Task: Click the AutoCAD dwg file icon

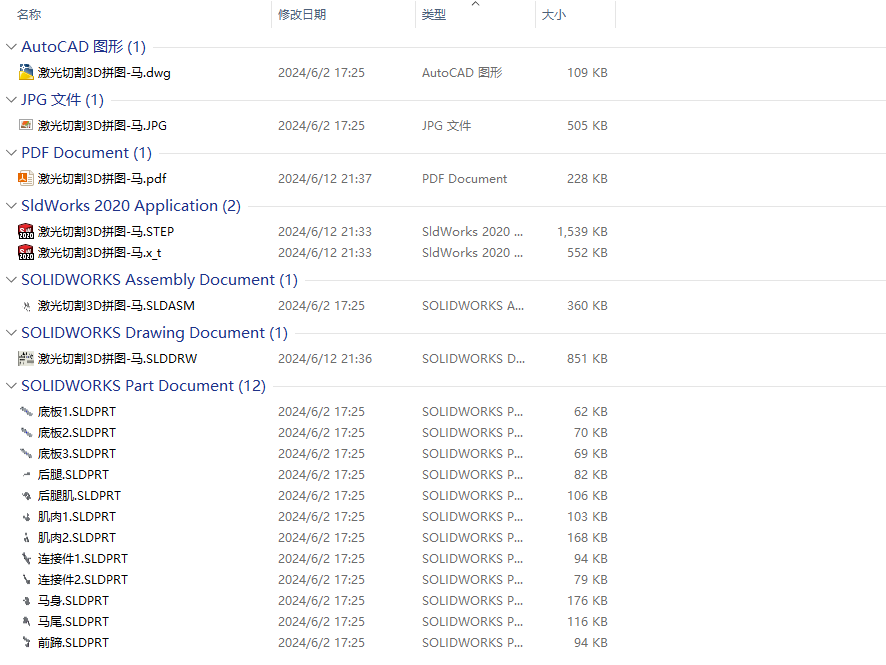Action: (x=26, y=72)
